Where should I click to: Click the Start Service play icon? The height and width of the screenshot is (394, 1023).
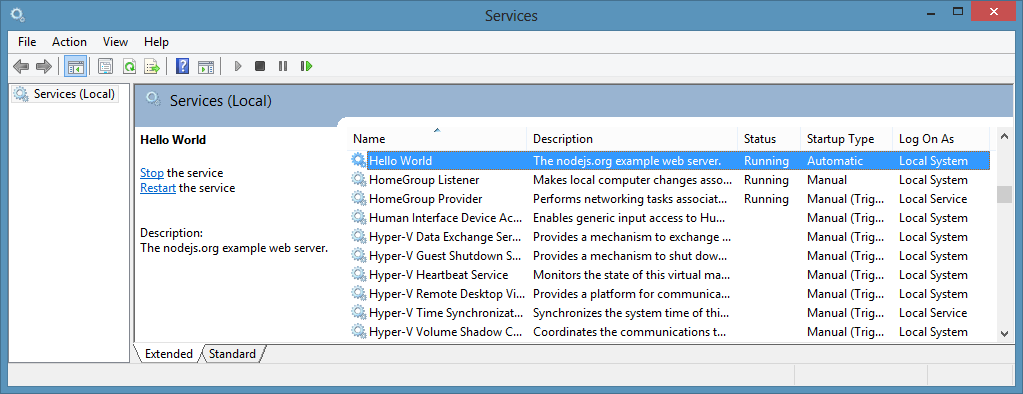pyautogui.click(x=238, y=66)
